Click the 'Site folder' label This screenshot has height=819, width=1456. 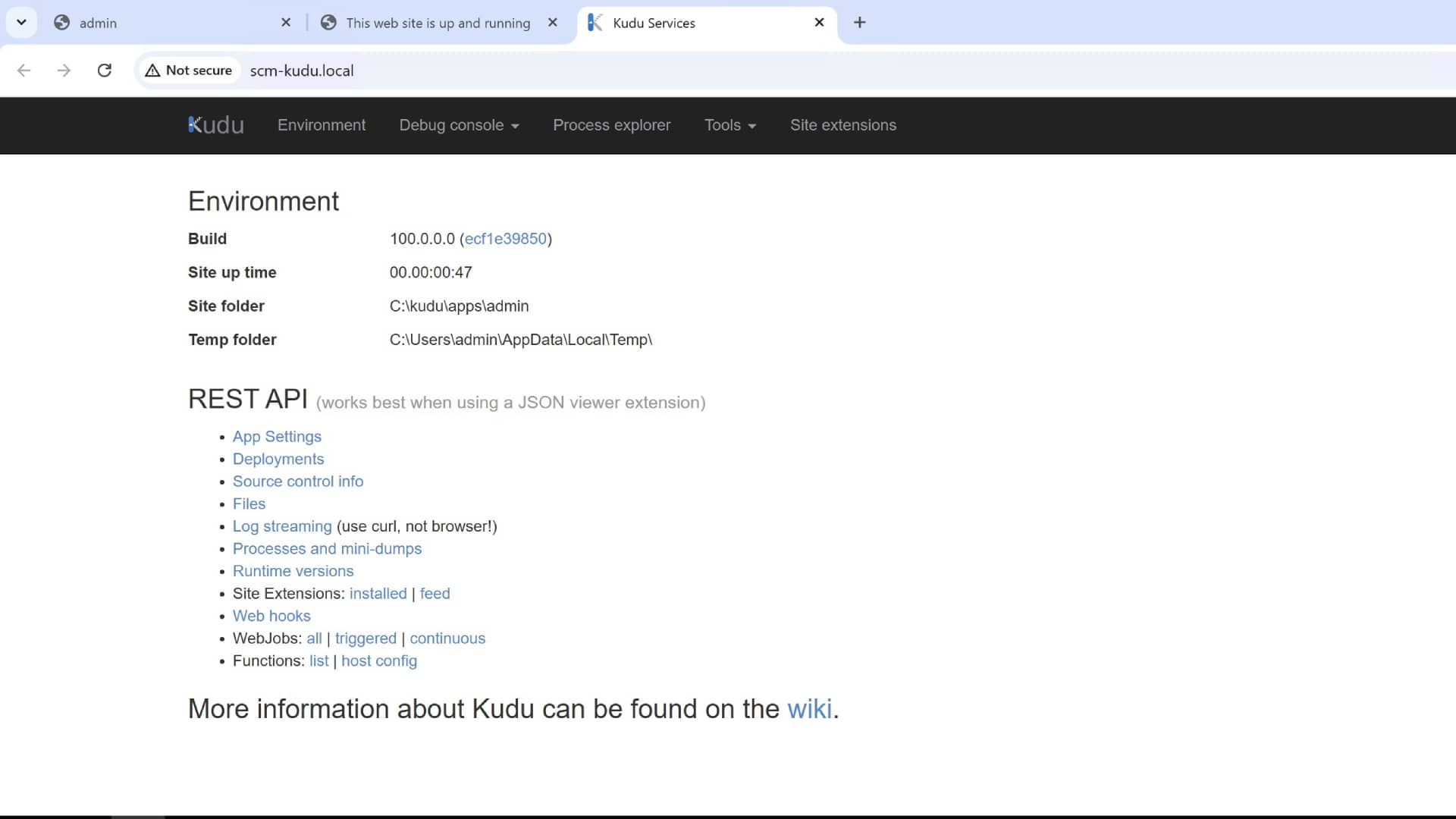click(226, 306)
